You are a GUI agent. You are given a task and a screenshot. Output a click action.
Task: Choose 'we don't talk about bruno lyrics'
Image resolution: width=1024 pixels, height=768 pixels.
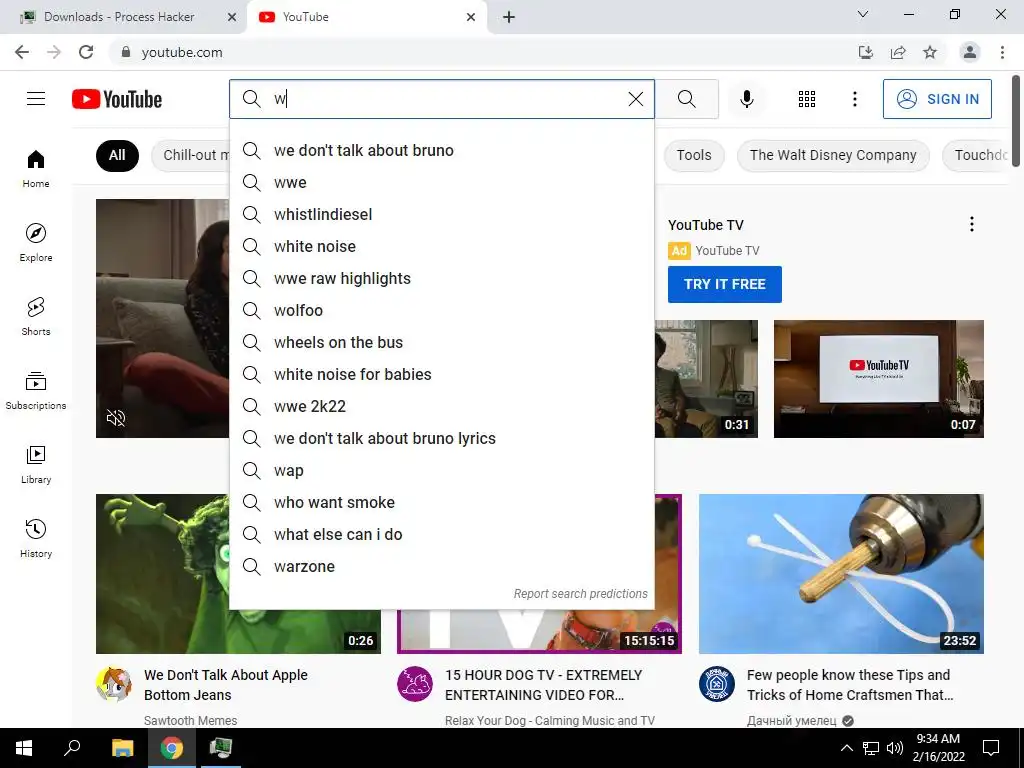441,438
